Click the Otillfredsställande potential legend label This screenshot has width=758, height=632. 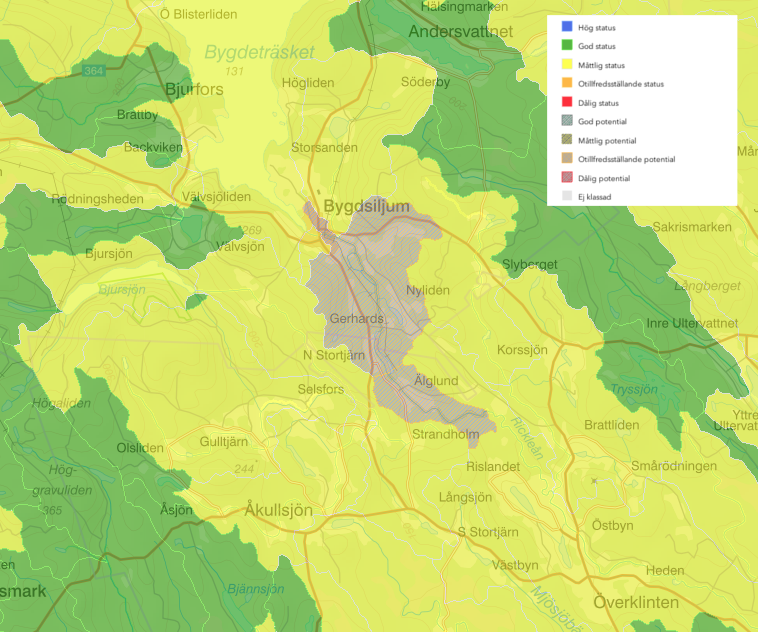pyautogui.click(x=626, y=159)
